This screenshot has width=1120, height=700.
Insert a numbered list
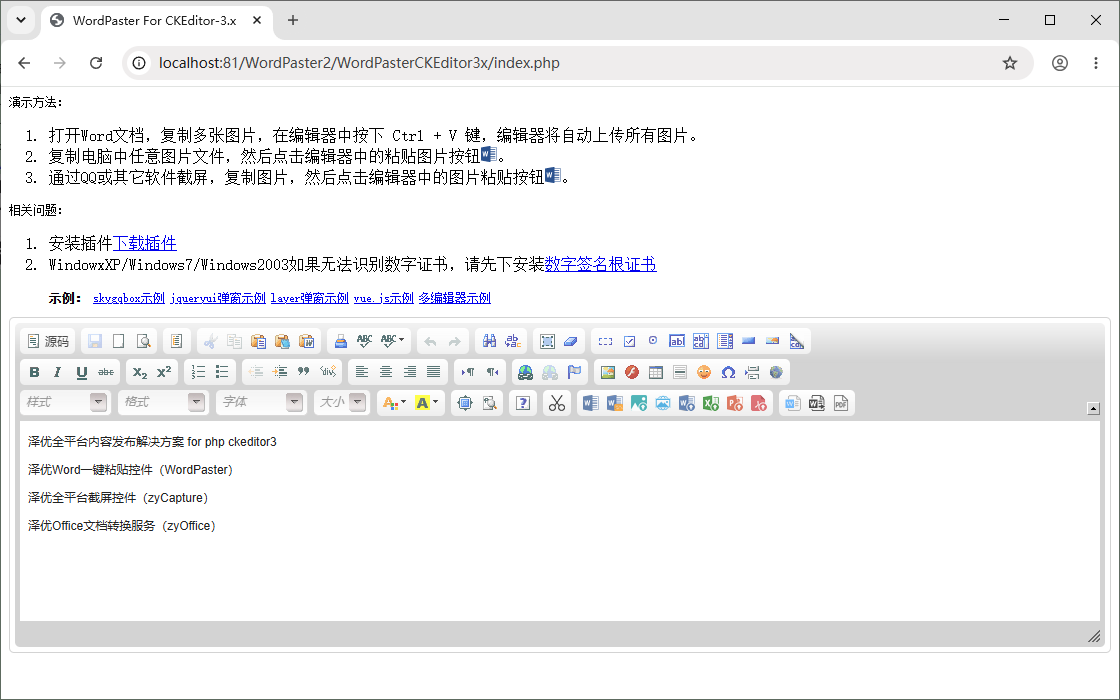(198, 372)
